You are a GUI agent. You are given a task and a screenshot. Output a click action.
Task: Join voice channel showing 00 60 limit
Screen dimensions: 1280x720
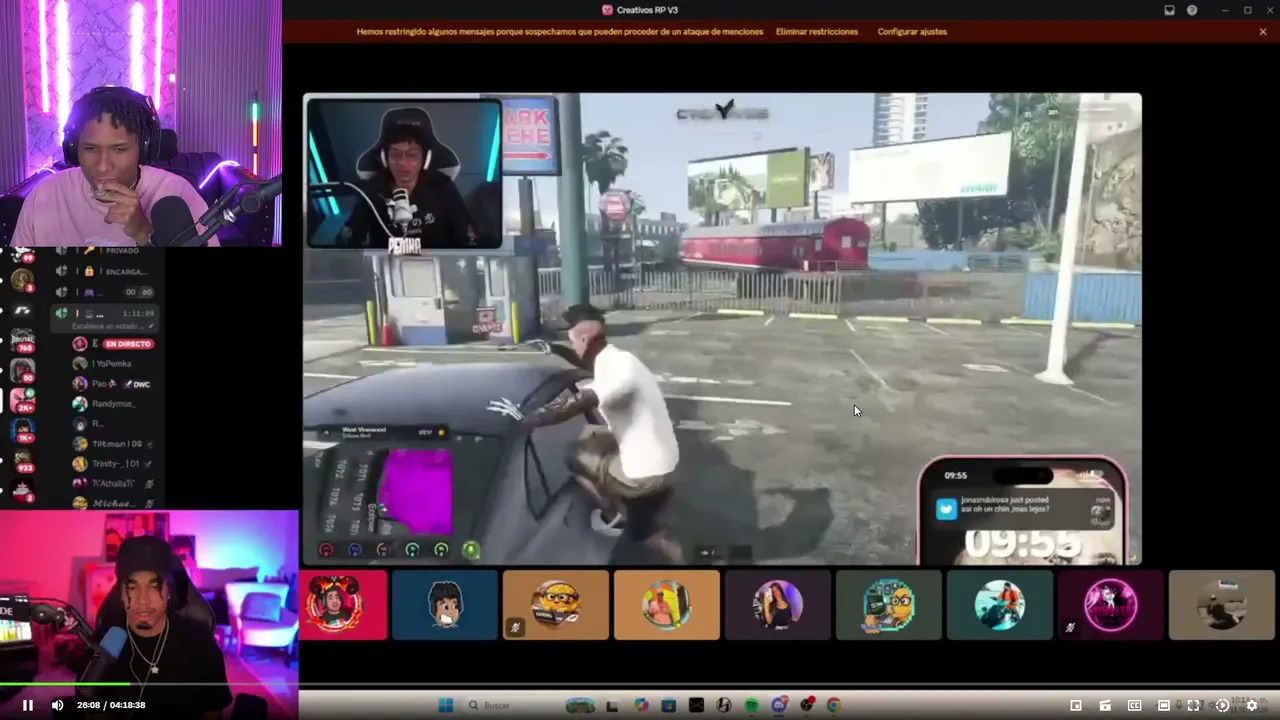105,292
